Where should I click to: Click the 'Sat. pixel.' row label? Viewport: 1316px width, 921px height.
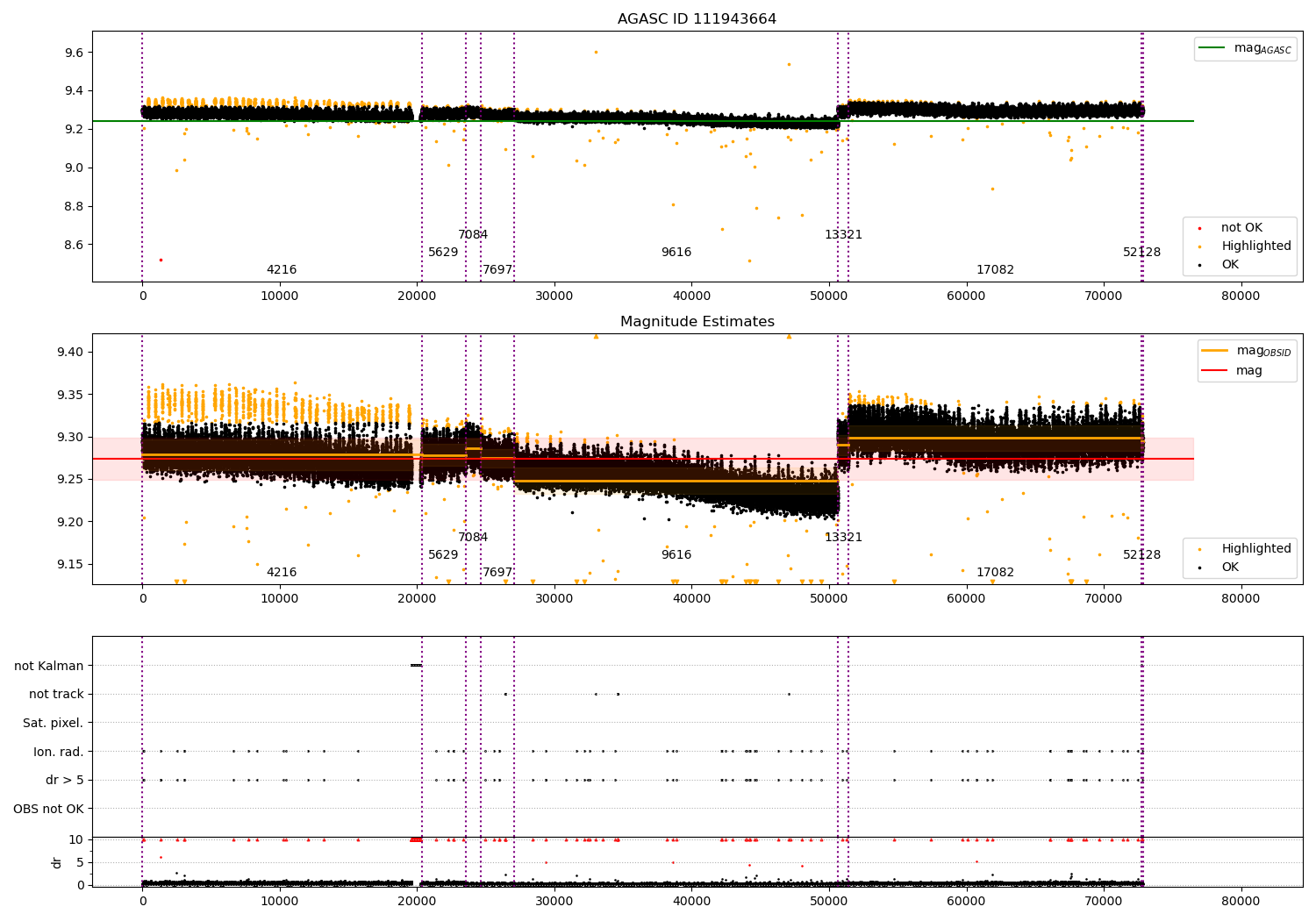coord(54,724)
